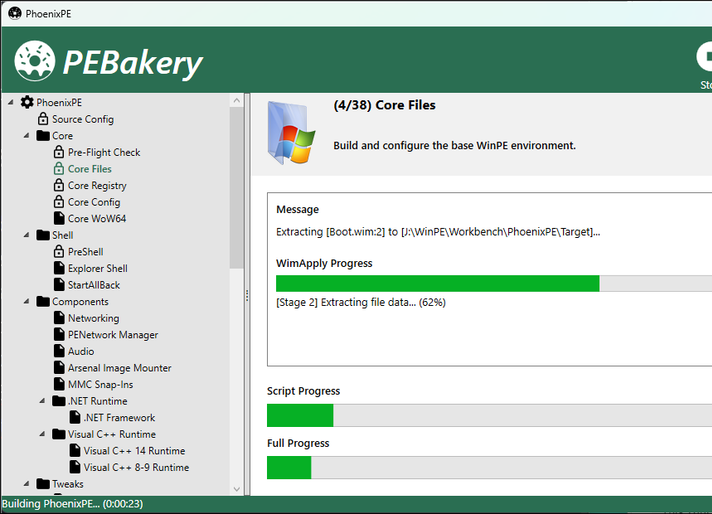712x514 pixels.
Task: Collapse the Core folder tree node
Action: pyautogui.click(x=27, y=136)
